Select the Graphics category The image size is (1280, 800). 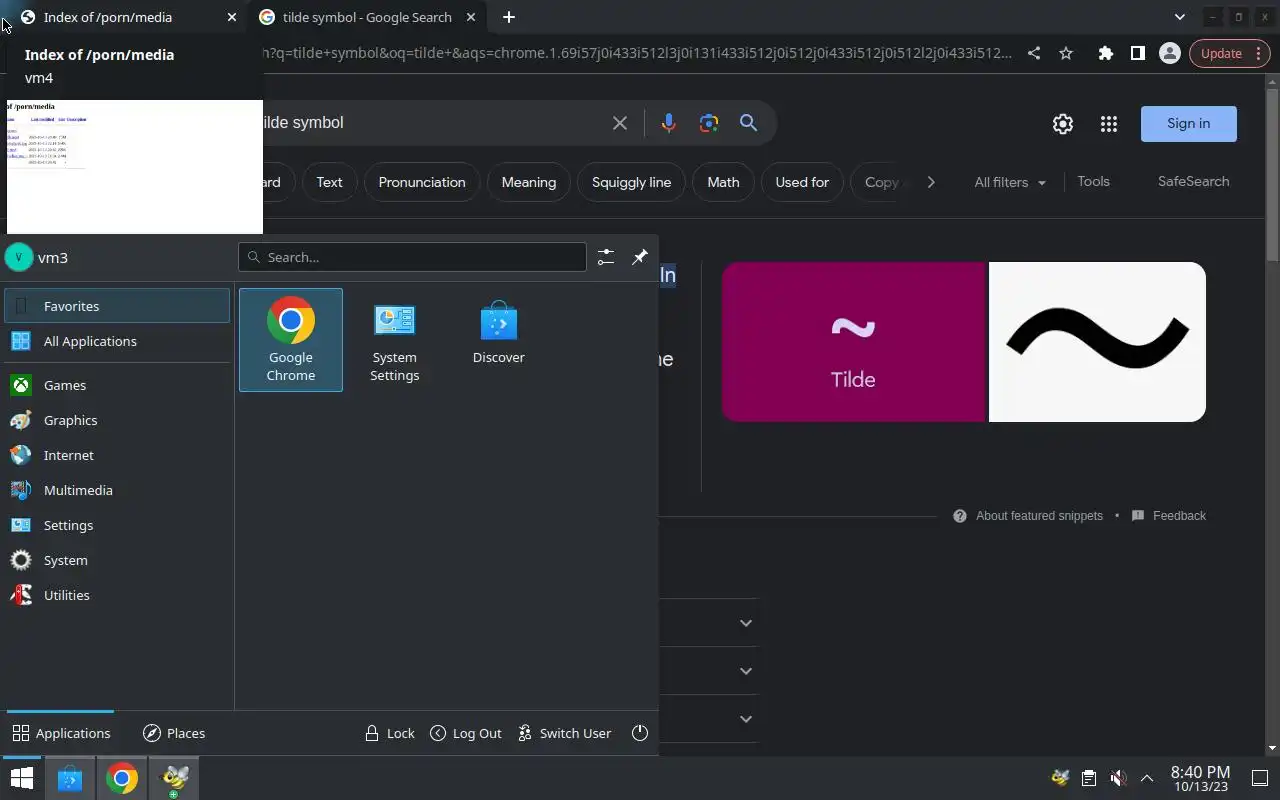click(117, 420)
